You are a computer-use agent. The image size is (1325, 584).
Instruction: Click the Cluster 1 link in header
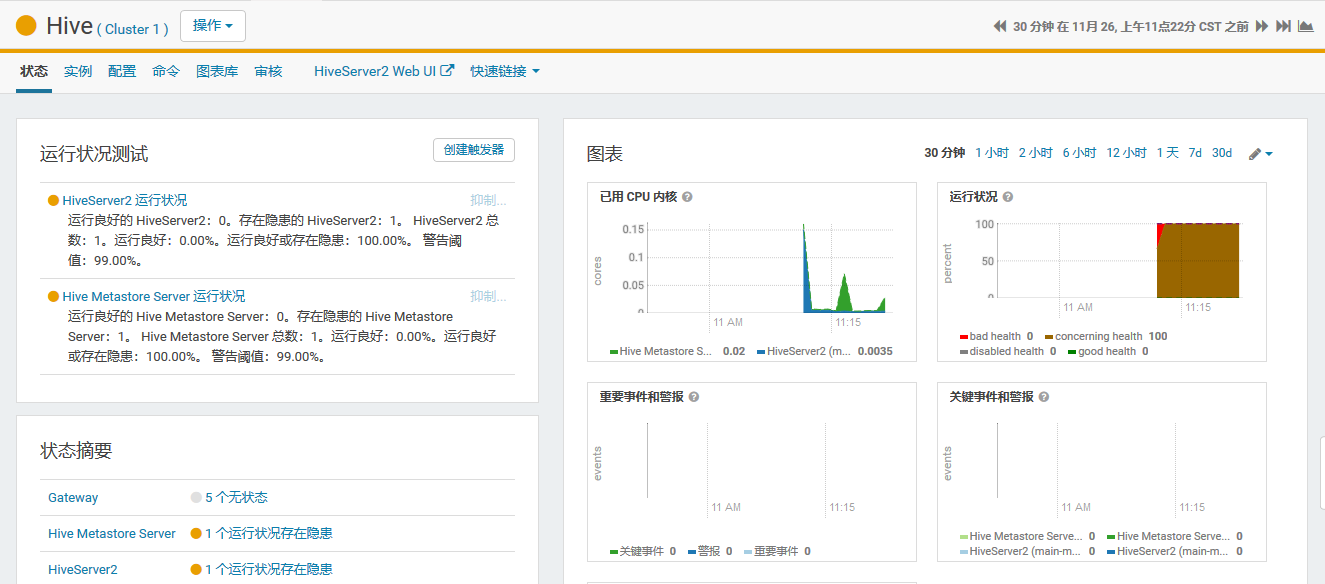pos(132,30)
